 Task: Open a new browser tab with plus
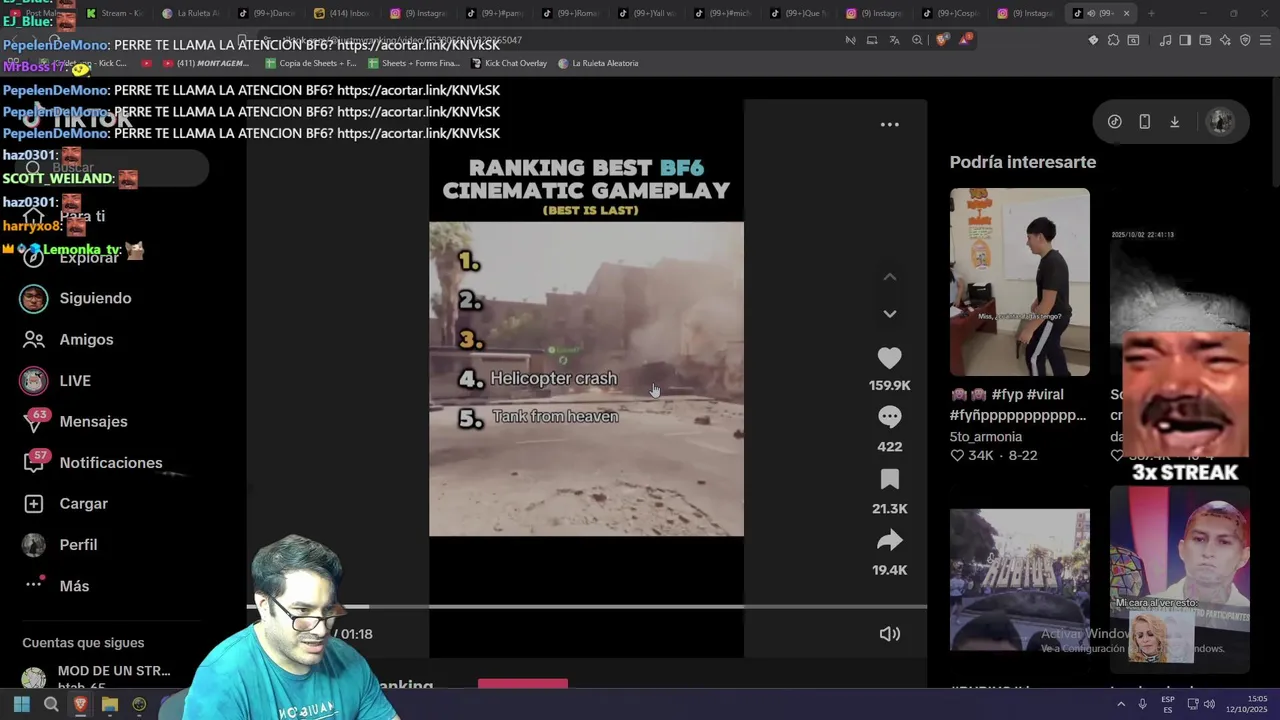pyautogui.click(x=1151, y=13)
